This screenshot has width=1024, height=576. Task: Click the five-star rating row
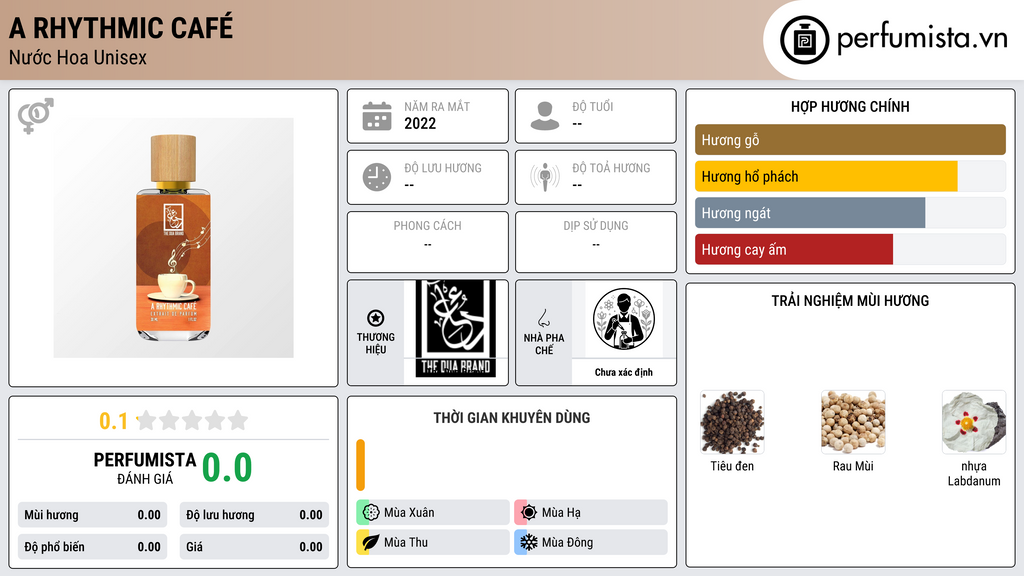click(192, 420)
